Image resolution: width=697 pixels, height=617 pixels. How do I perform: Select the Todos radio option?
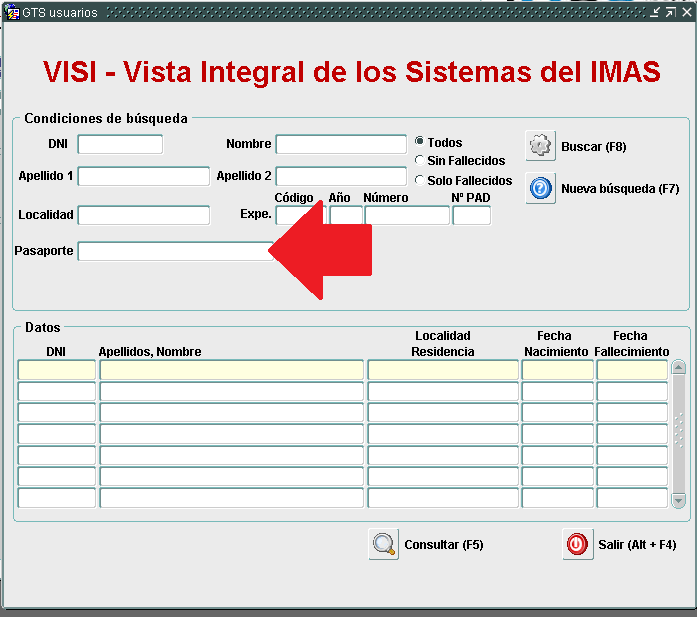pyautogui.click(x=419, y=142)
